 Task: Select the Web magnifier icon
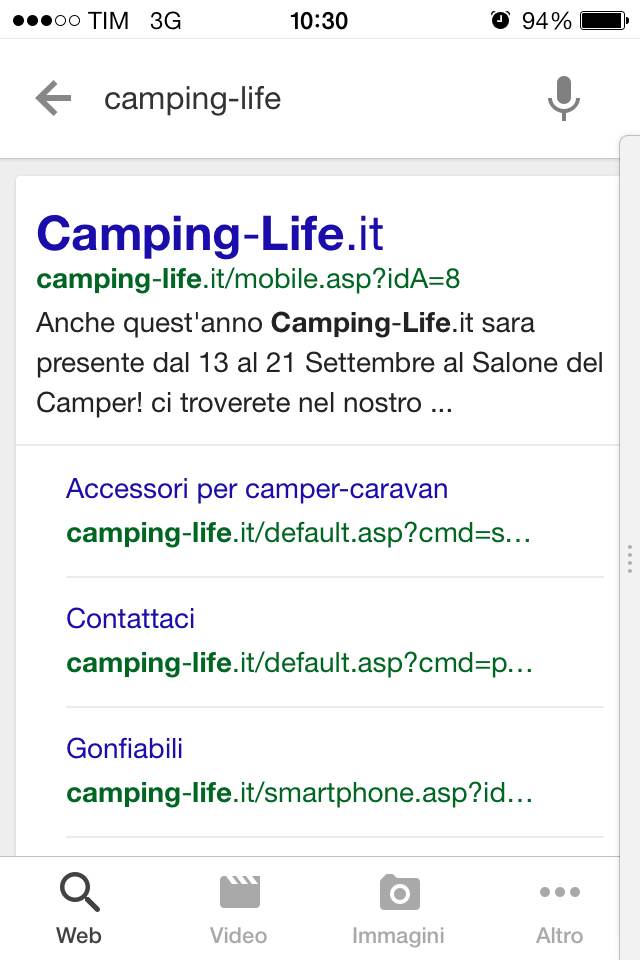tap(80, 892)
